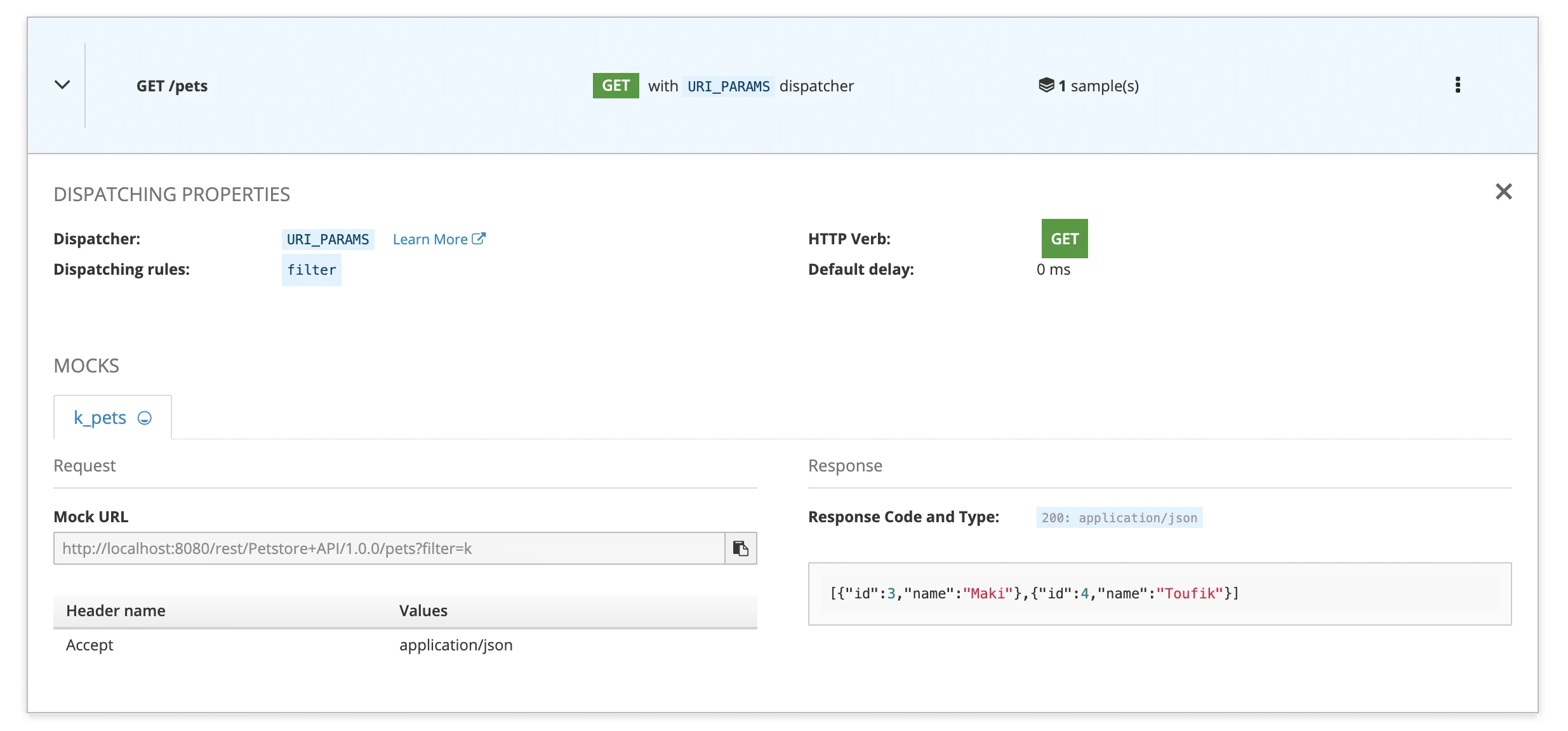
Task: Collapse the GET /pets operation chevron
Action: 62,84
